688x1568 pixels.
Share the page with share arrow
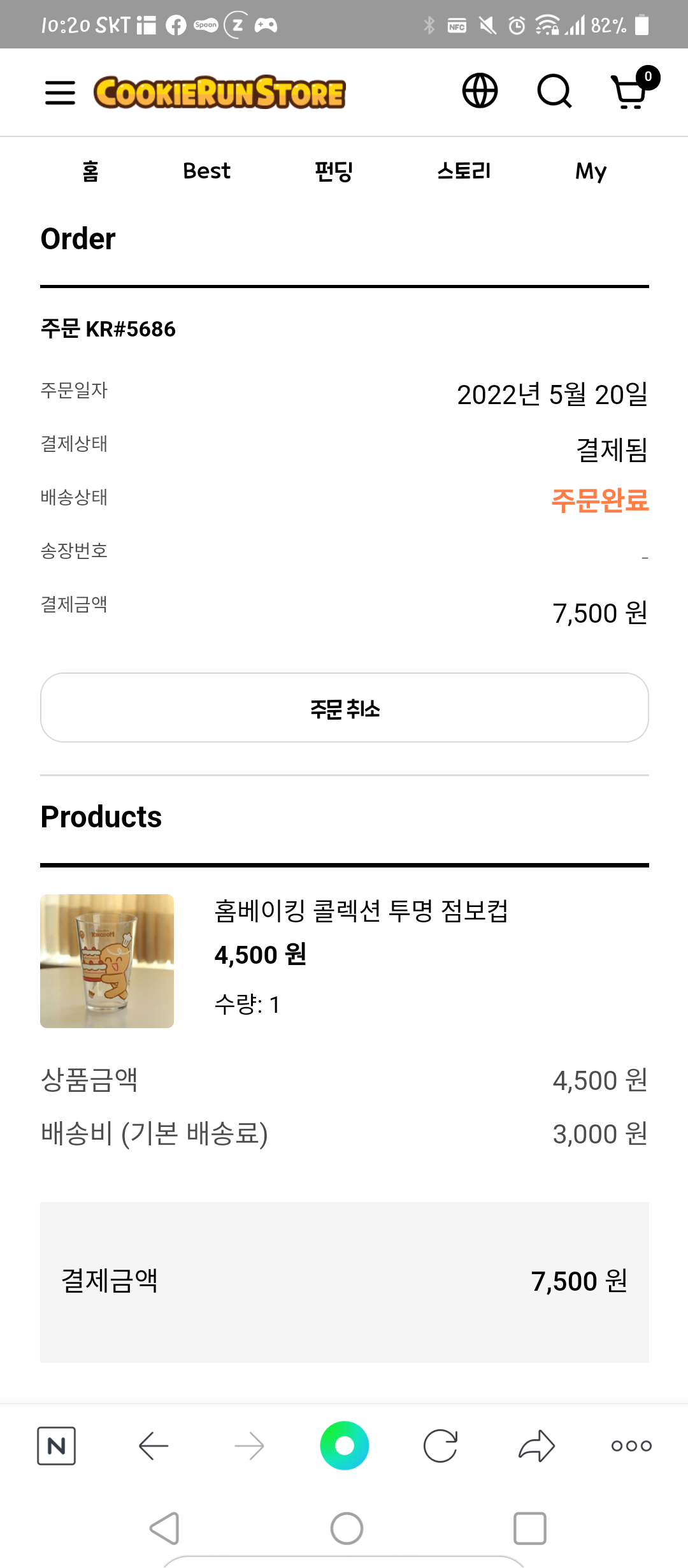tap(536, 1446)
